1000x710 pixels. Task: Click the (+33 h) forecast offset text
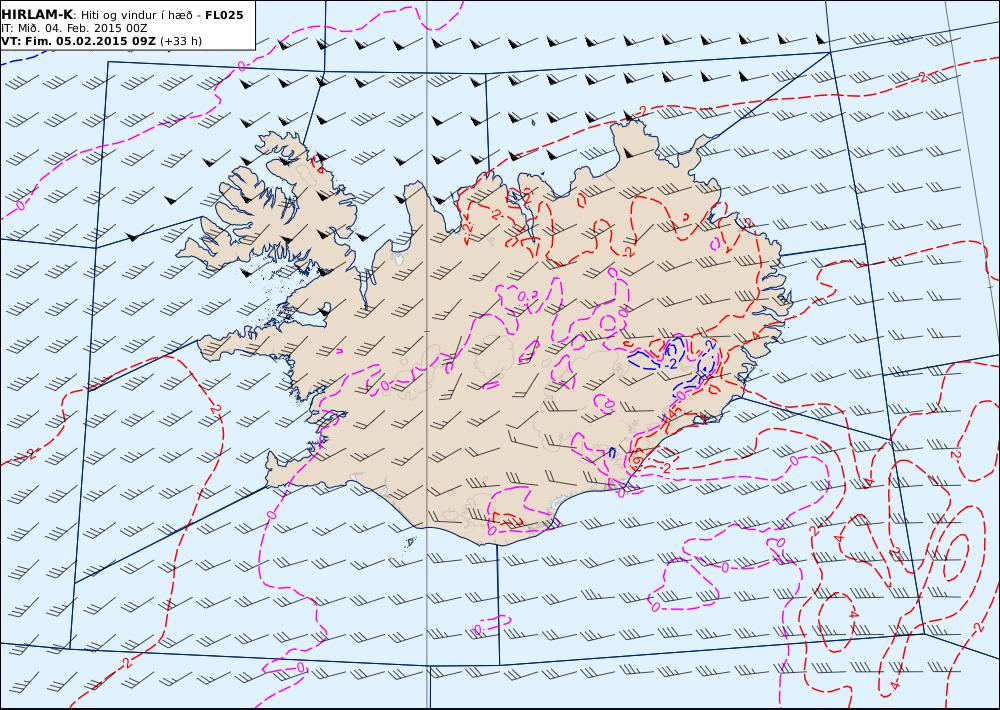(x=180, y=41)
